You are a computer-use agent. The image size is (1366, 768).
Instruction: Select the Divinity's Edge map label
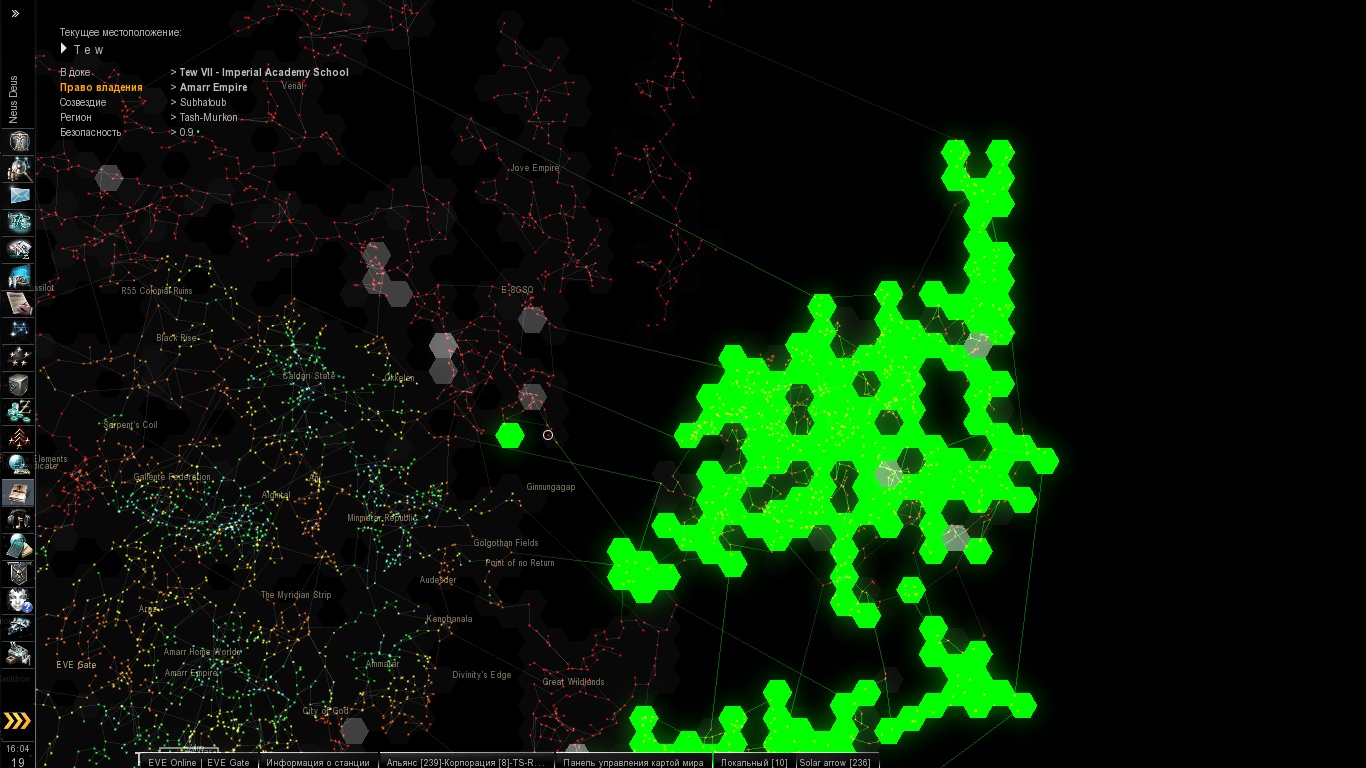[481, 675]
